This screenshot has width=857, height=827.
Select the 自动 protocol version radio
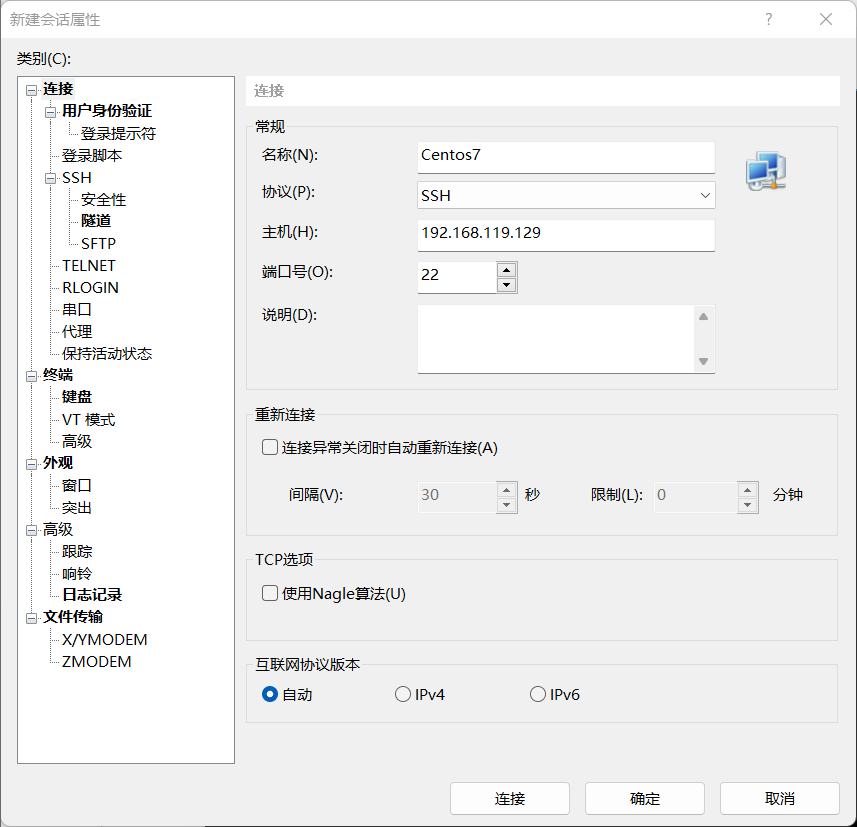coord(270,694)
